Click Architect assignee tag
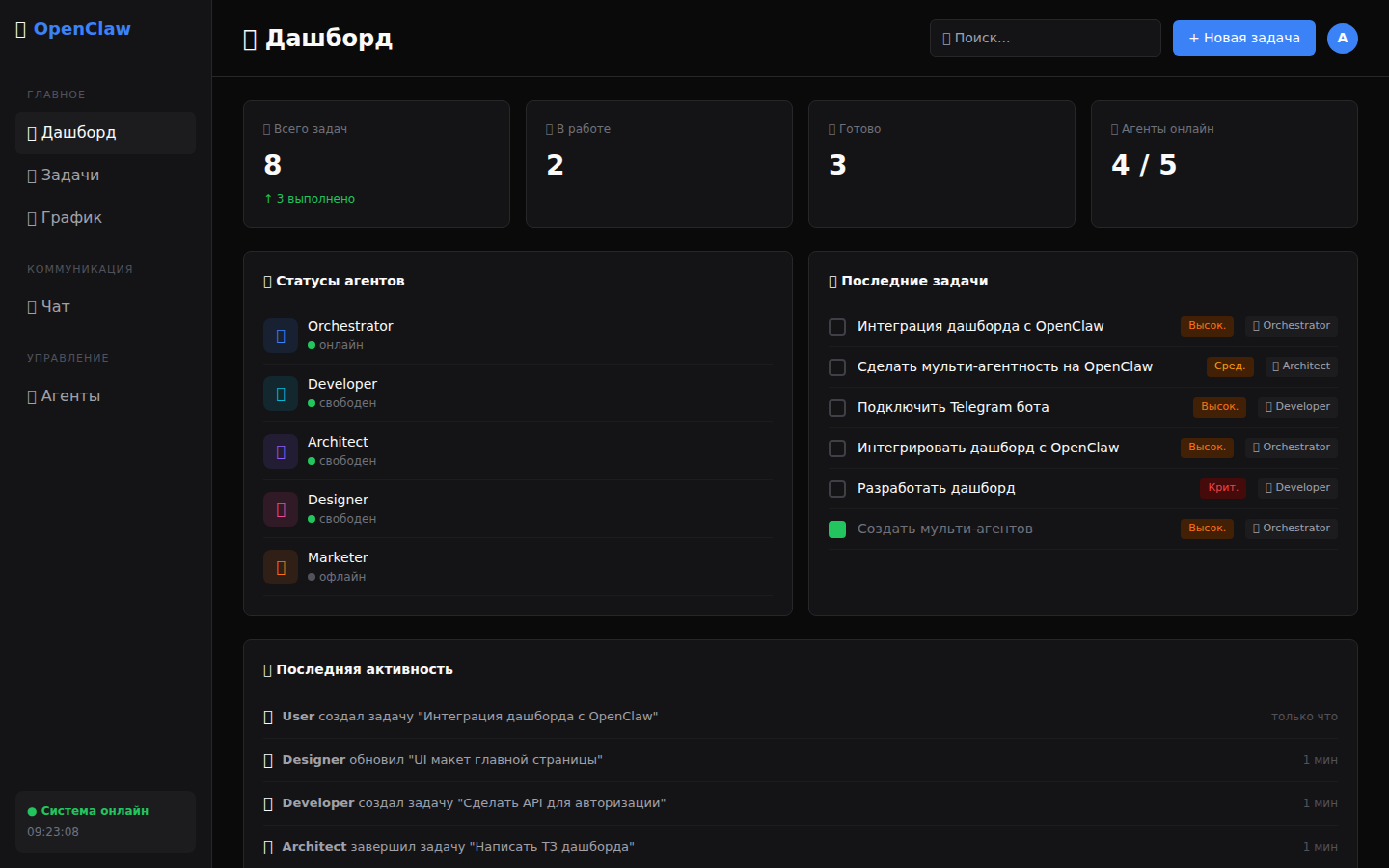Viewport: 1389px width, 868px height. click(1301, 366)
